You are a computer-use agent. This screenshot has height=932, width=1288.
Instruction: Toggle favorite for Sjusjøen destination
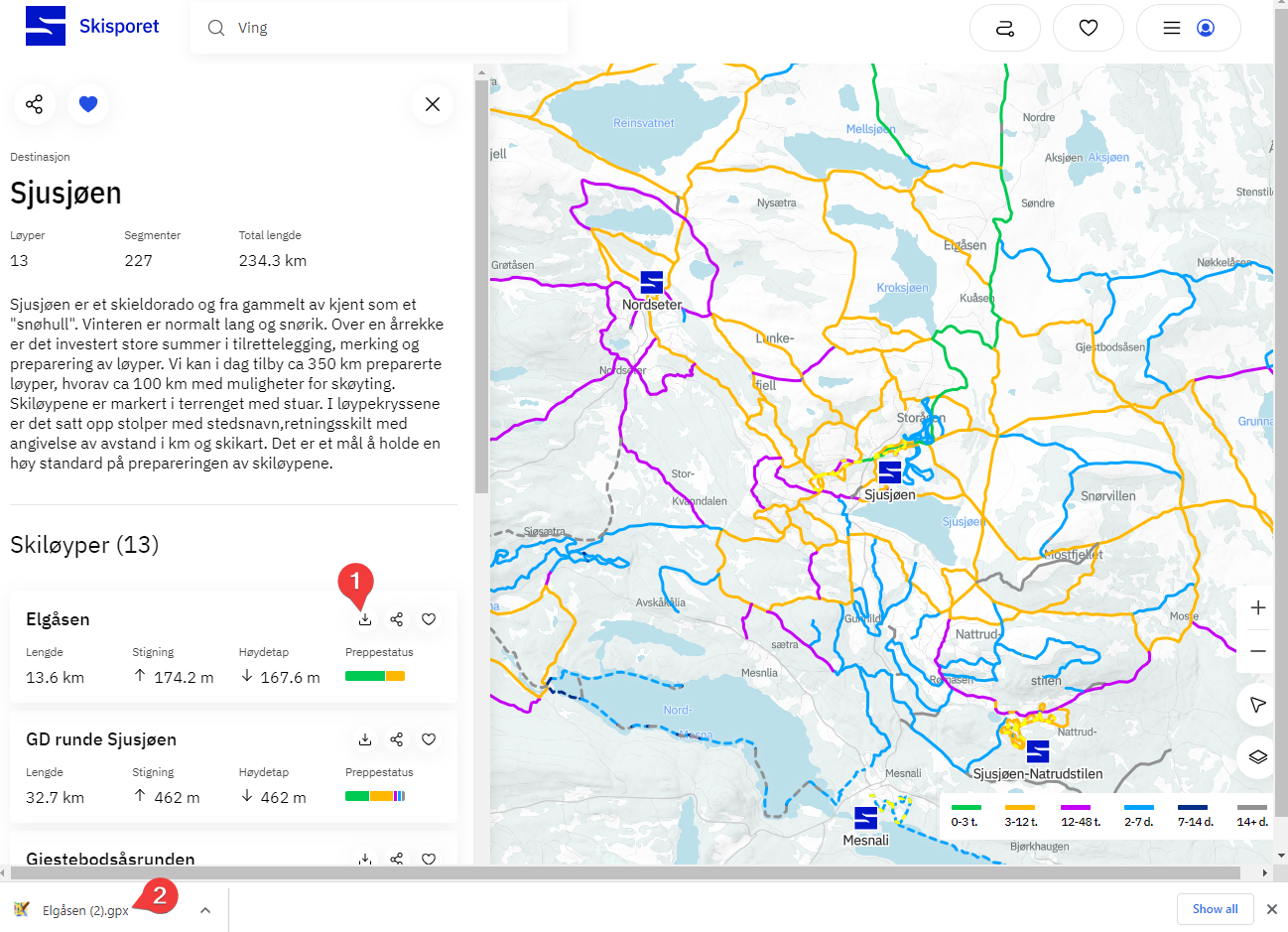coord(88,104)
